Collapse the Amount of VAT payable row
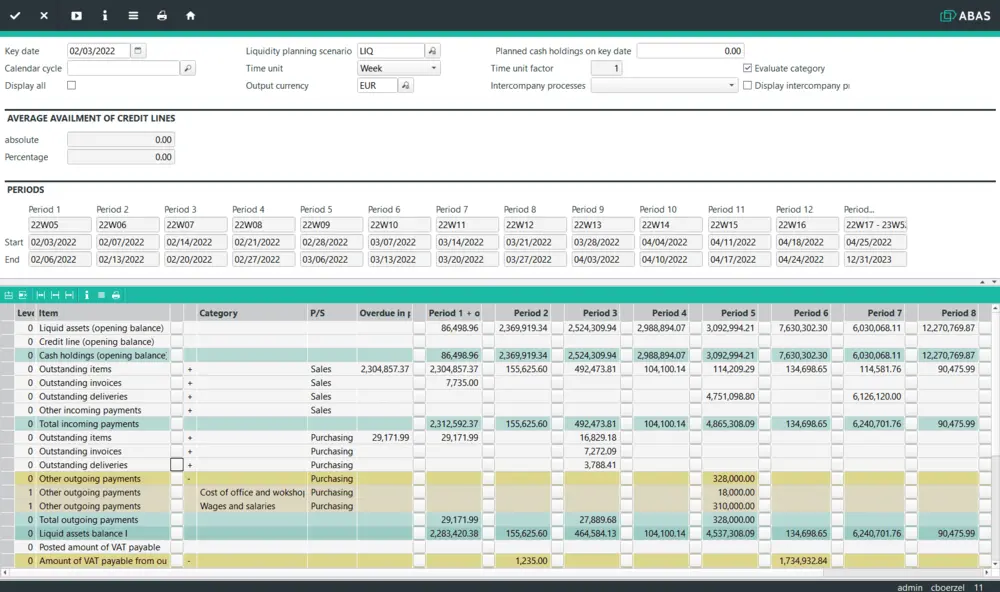The image size is (1000, 592). 189,561
